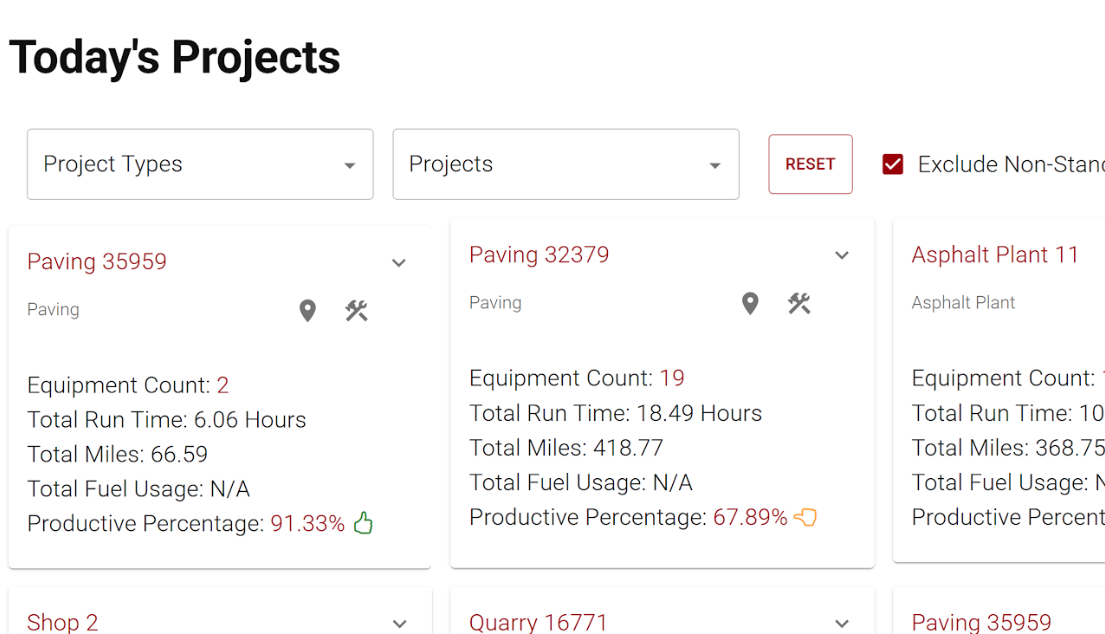Open the Shop 2 project link
The width and height of the screenshot is (1105, 634).
(x=63, y=622)
